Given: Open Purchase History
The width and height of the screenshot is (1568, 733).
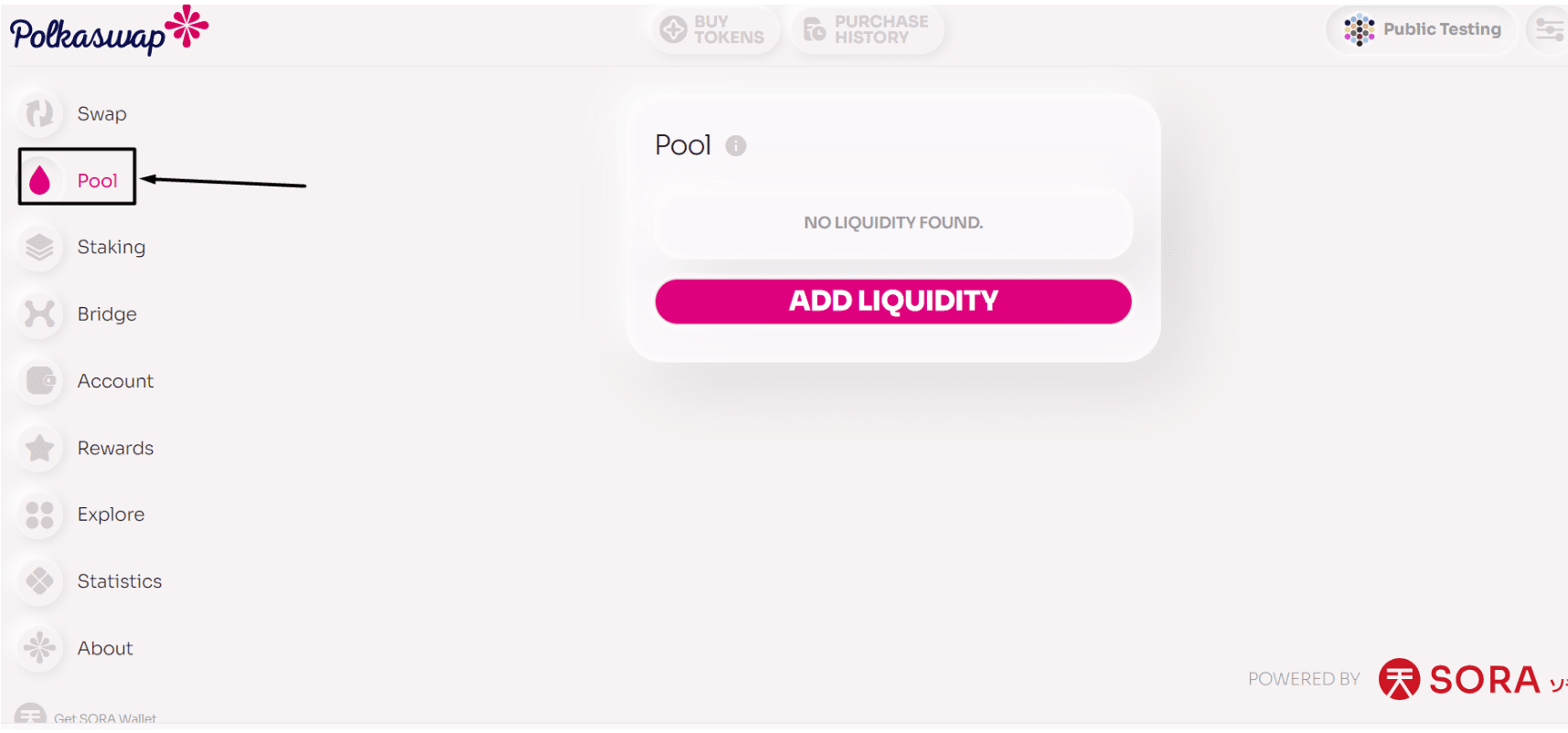Looking at the screenshot, I should [866, 29].
